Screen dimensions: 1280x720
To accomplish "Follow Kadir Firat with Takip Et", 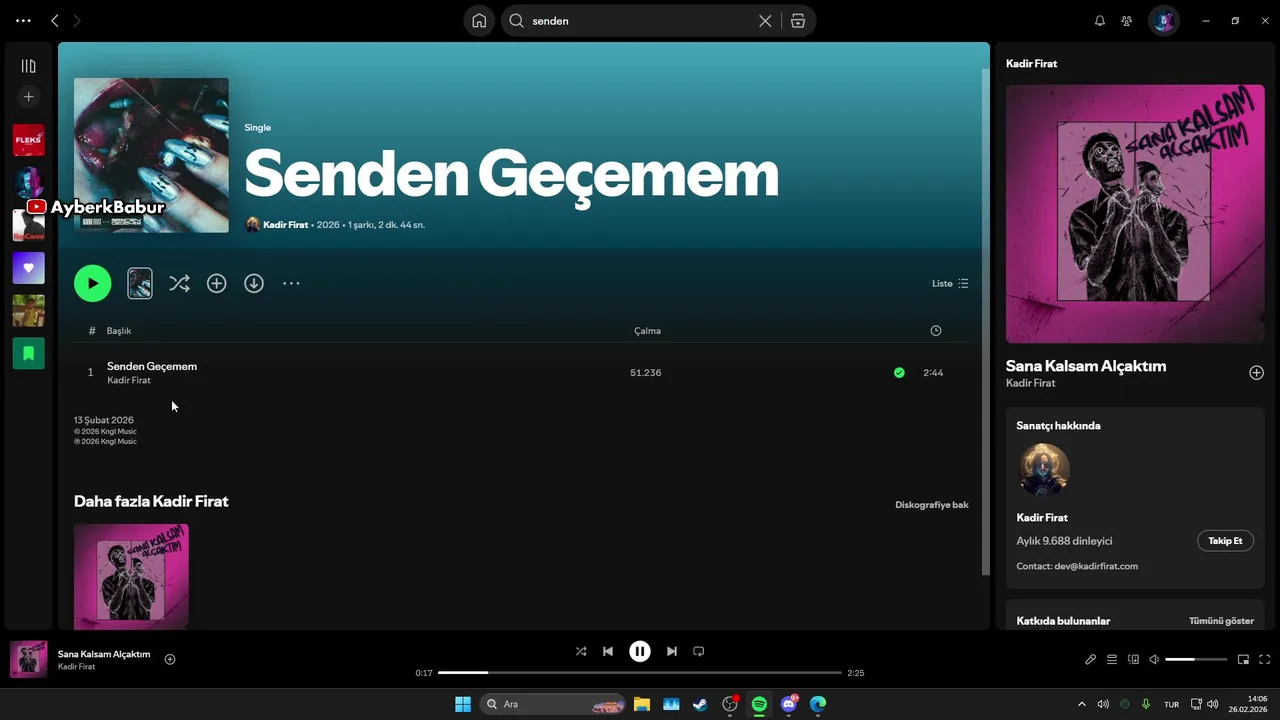I will click(1225, 541).
